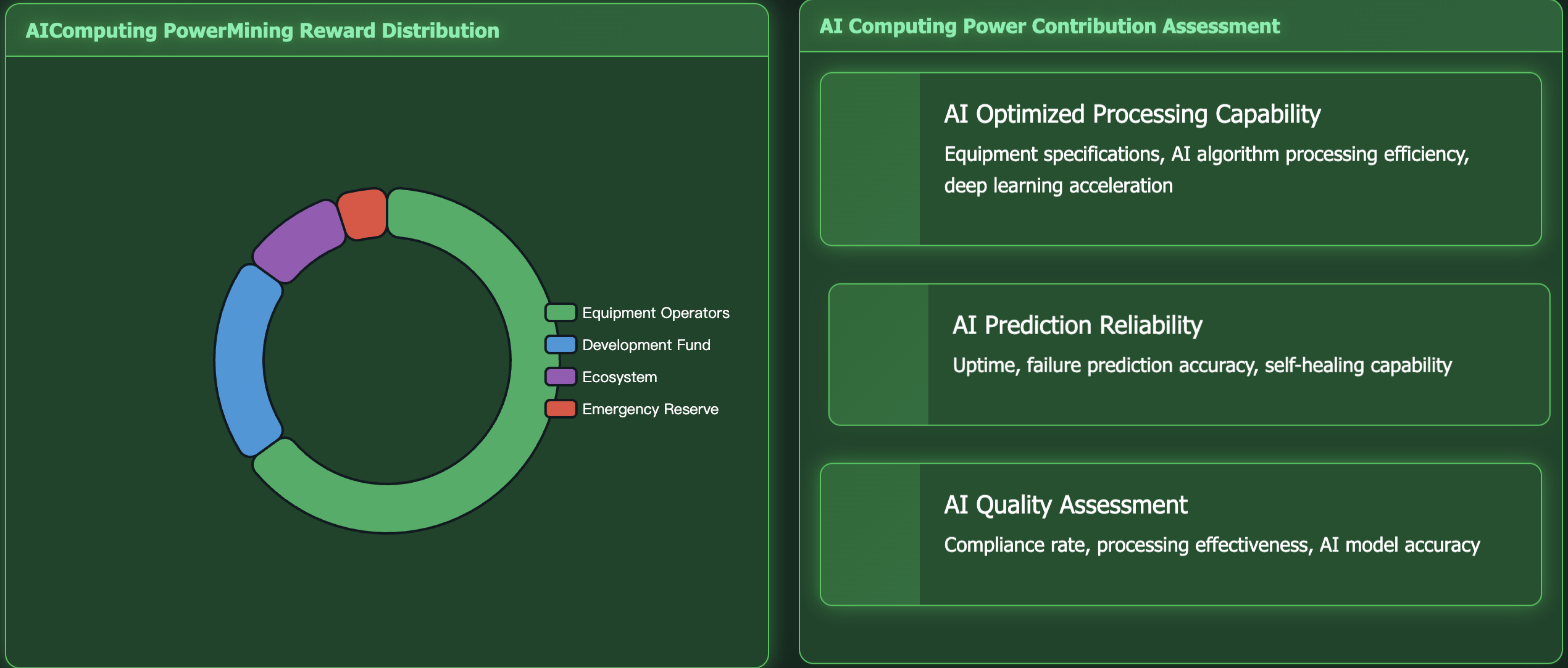This screenshot has width=1568, height=668.
Task: Toggle Equipment Operators legend green swatch
Action: pos(561,312)
